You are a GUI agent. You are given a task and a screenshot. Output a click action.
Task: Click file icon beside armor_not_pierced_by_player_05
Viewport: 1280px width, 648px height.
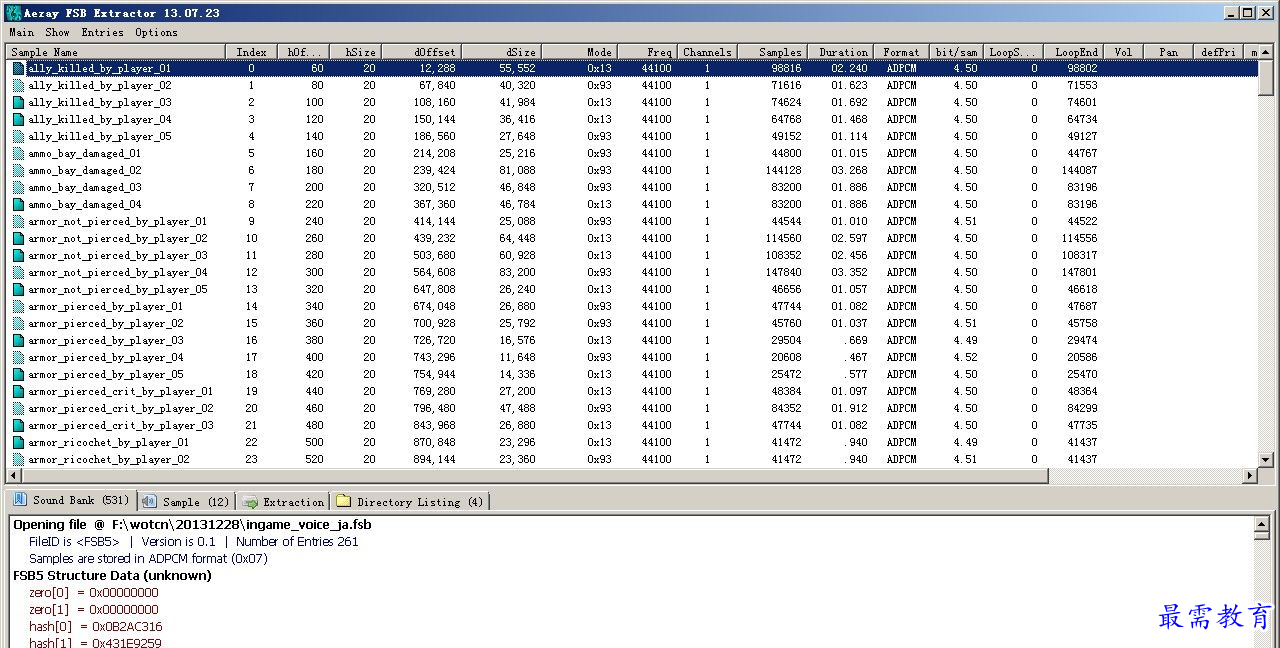[18, 289]
